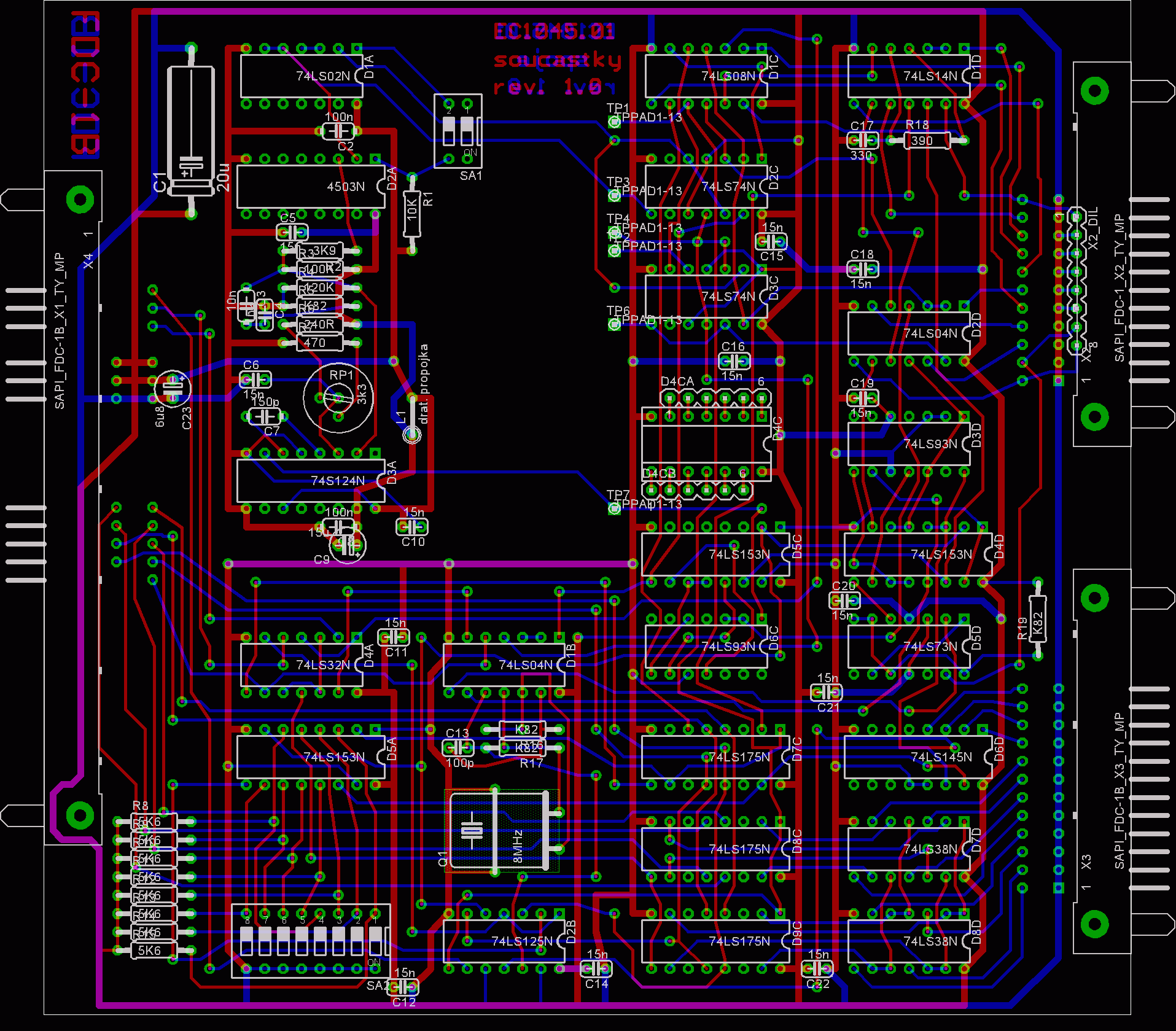Pick the R1 10K resistor
The width and height of the screenshot is (1176, 1031).
tap(411, 214)
